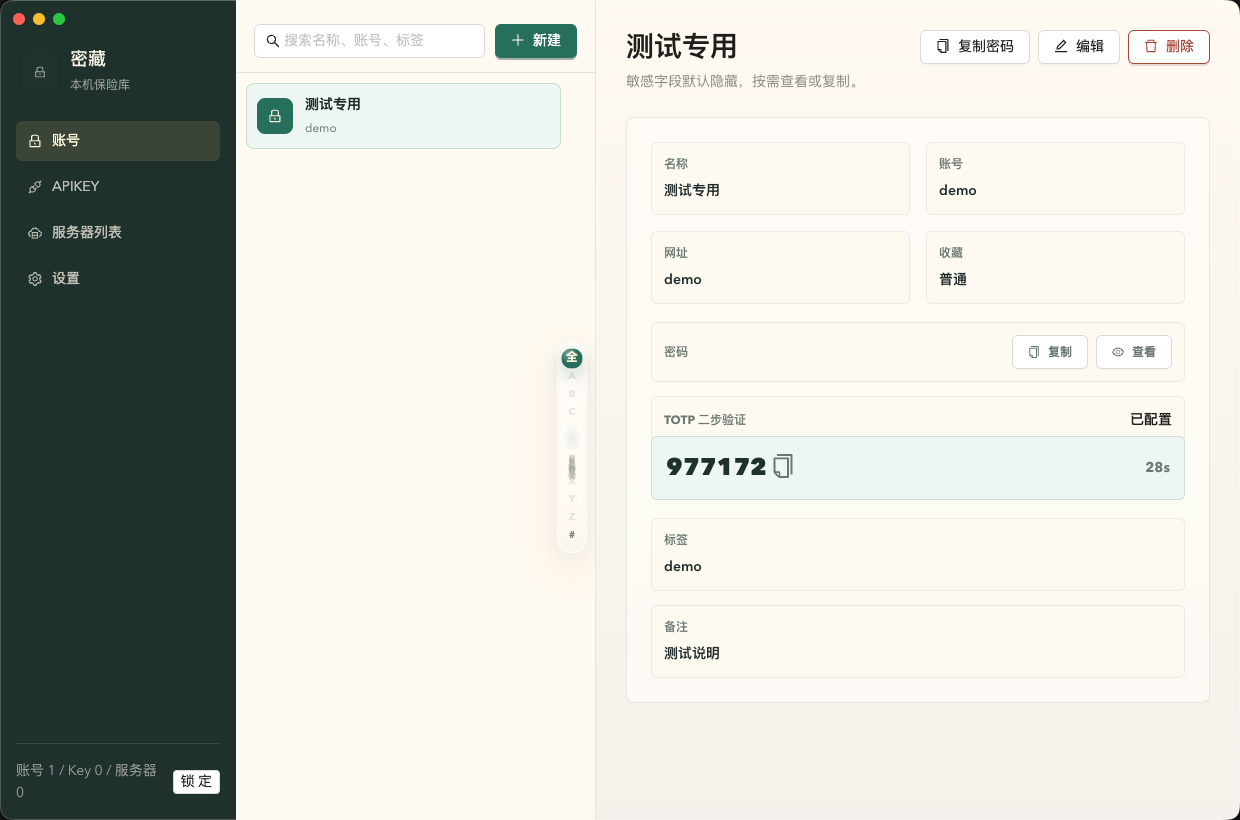Click 复制密码 in the header

pyautogui.click(x=975, y=47)
